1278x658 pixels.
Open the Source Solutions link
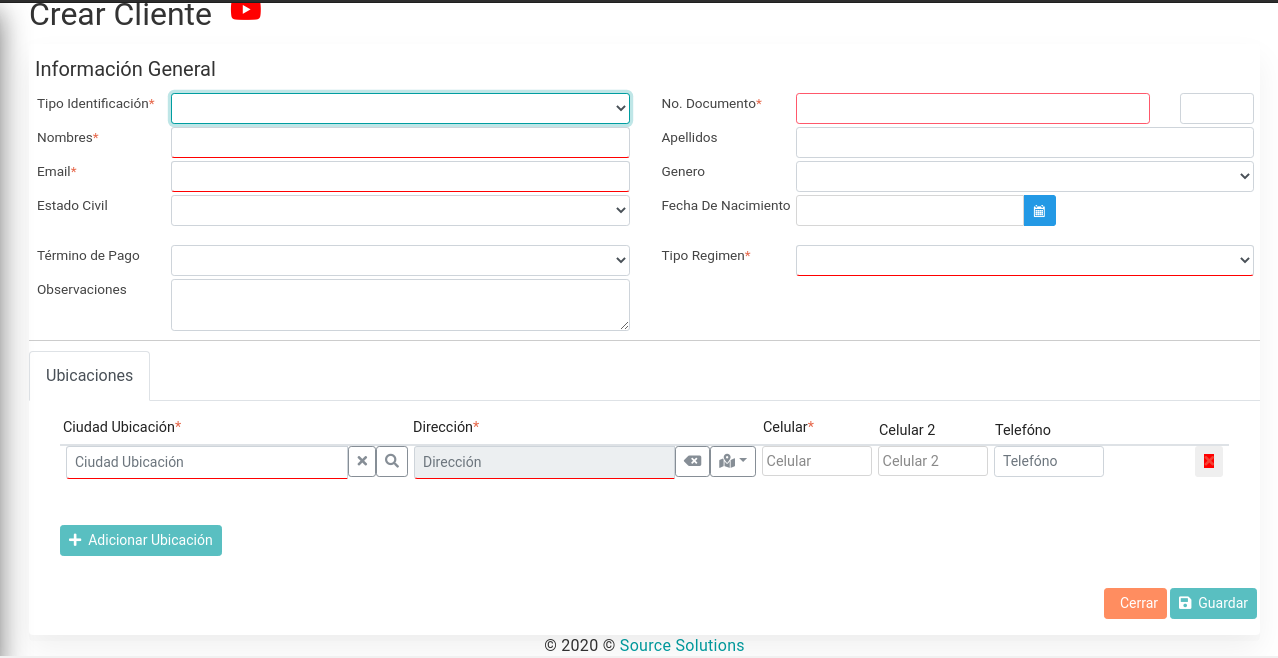(682, 645)
